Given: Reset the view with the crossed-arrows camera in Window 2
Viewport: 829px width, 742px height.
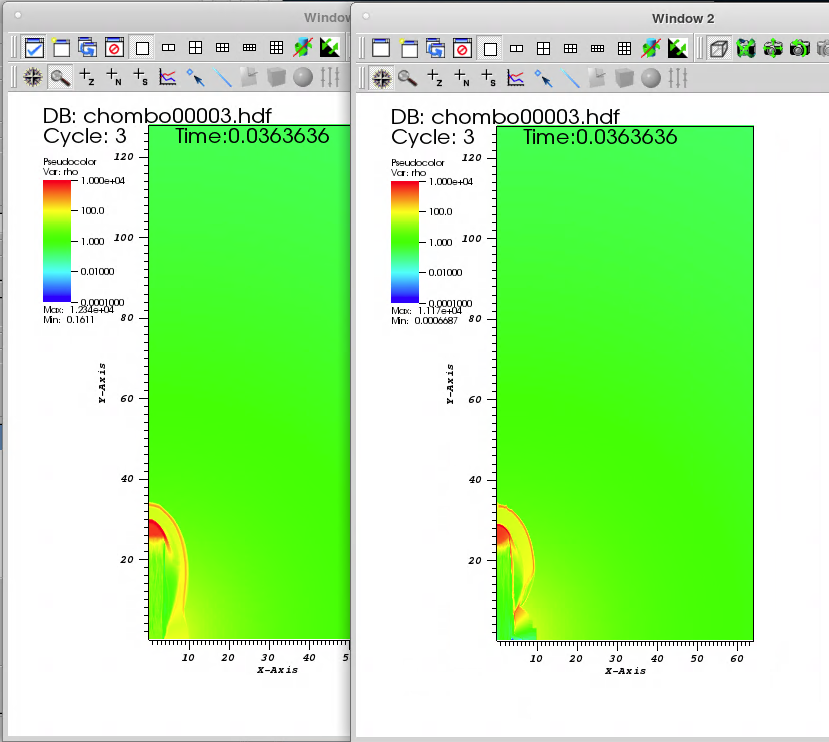Looking at the screenshot, I should [x=746, y=49].
